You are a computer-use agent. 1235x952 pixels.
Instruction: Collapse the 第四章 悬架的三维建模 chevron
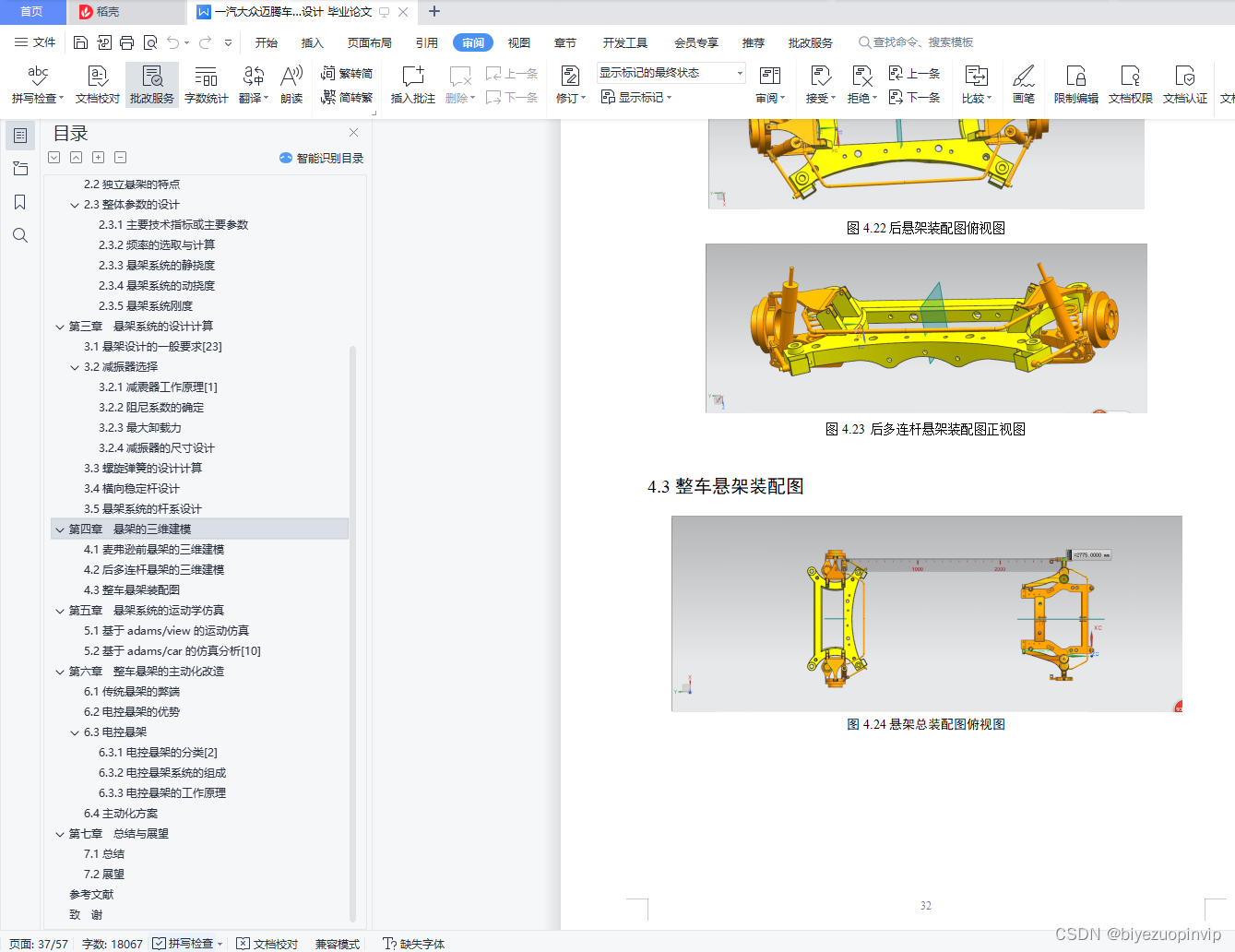pyautogui.click(x=60, y=530)
